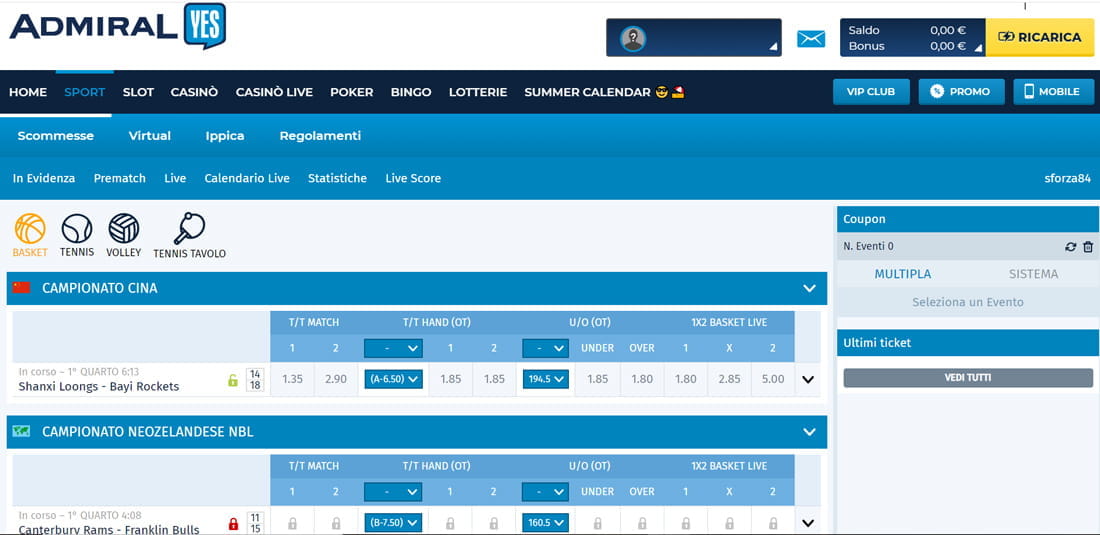The height and width of the screenshot is (535, 1100).
Task: Collapse the Campionato Cina section
Action: 809,289
